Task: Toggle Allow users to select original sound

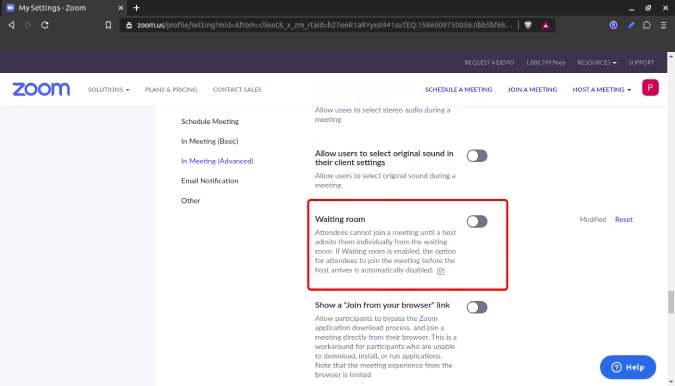Action: pos(477,156)
